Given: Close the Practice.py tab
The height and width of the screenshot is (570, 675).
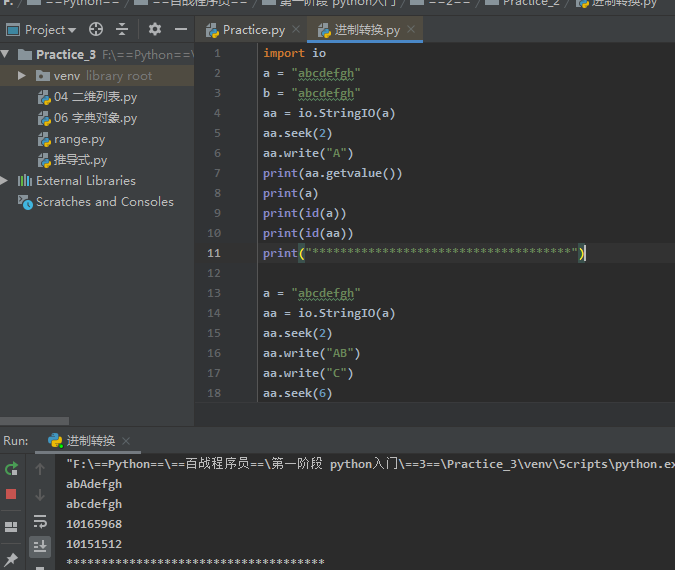Looking at the screenshot, I should [x=296, y=29].
